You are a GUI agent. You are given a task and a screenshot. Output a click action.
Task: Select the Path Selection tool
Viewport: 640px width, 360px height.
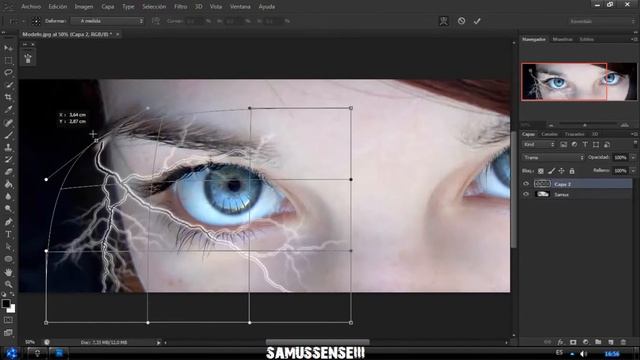8,247
